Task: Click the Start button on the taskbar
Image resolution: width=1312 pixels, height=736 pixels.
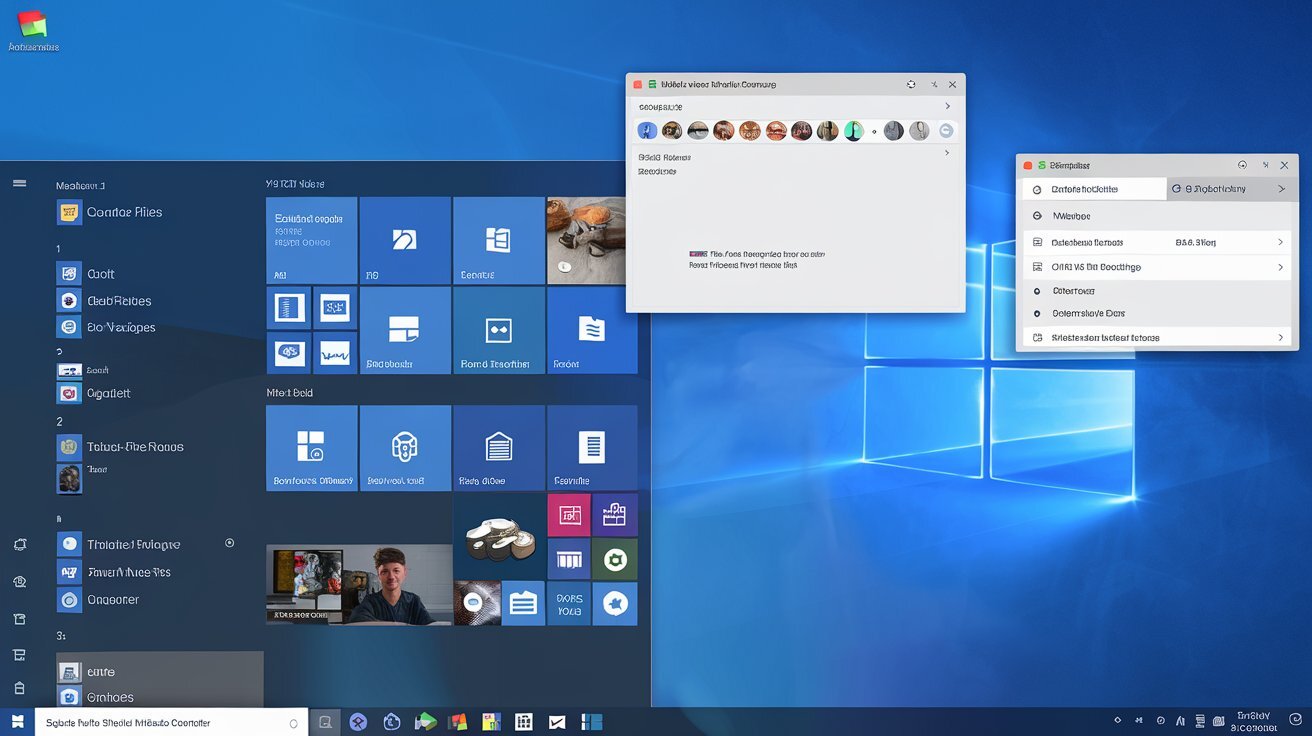Action: 17,722
